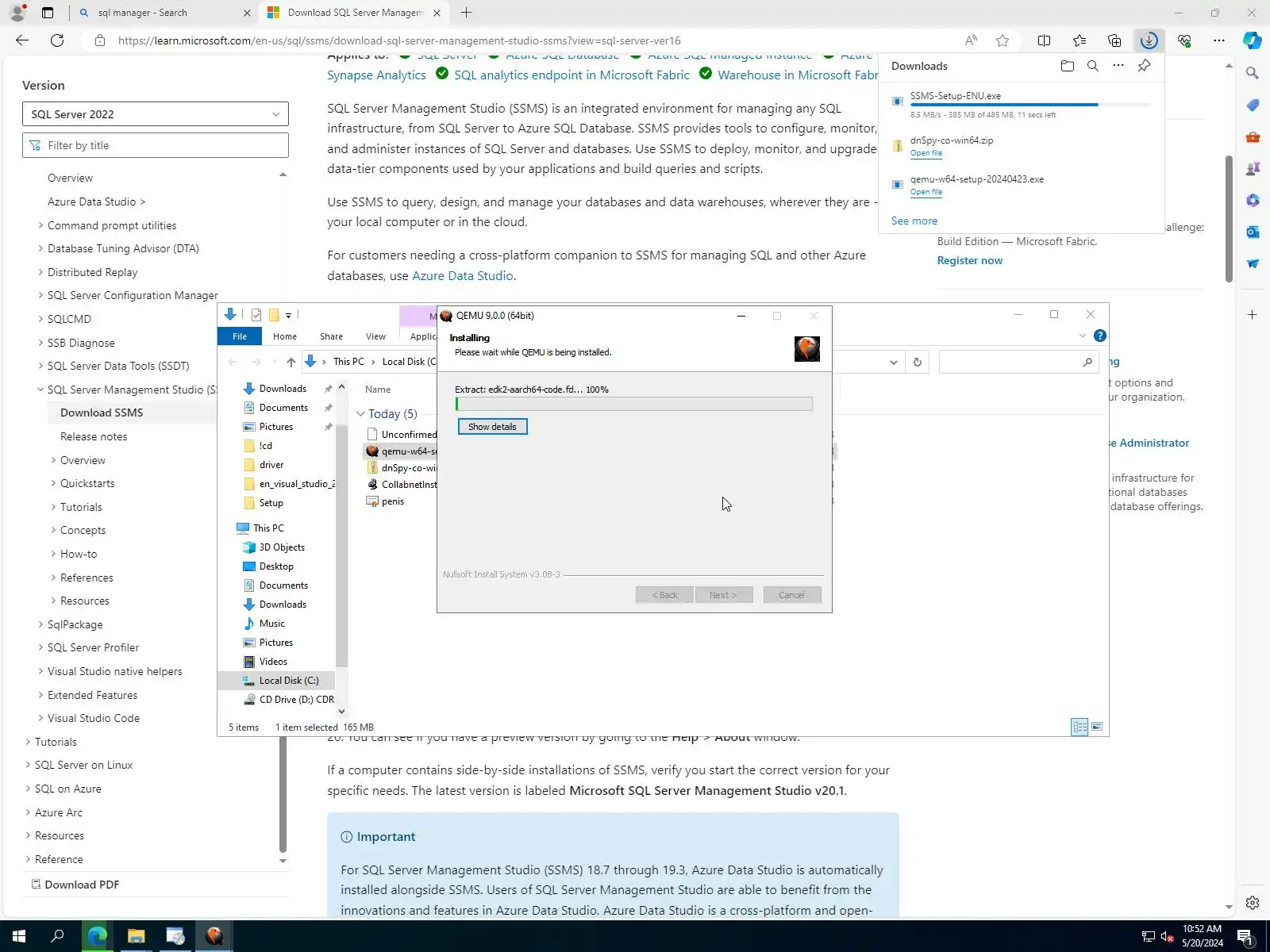Viewport: 1270px width, 952px height.
Task: Open File tab in File Explorer
Action: 240,336
